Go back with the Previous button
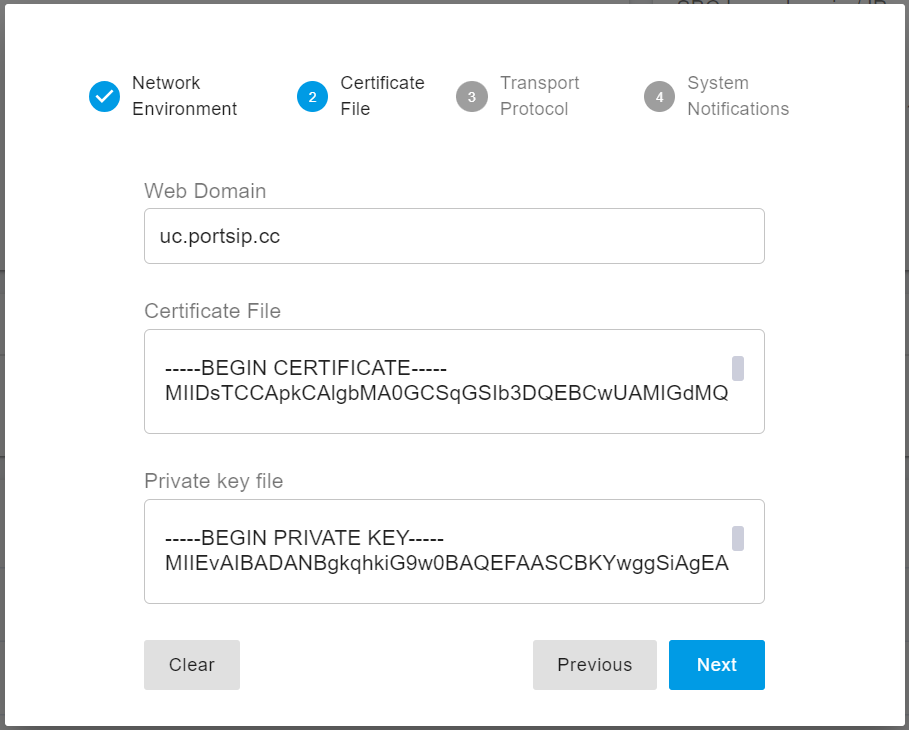 point(594,665)
